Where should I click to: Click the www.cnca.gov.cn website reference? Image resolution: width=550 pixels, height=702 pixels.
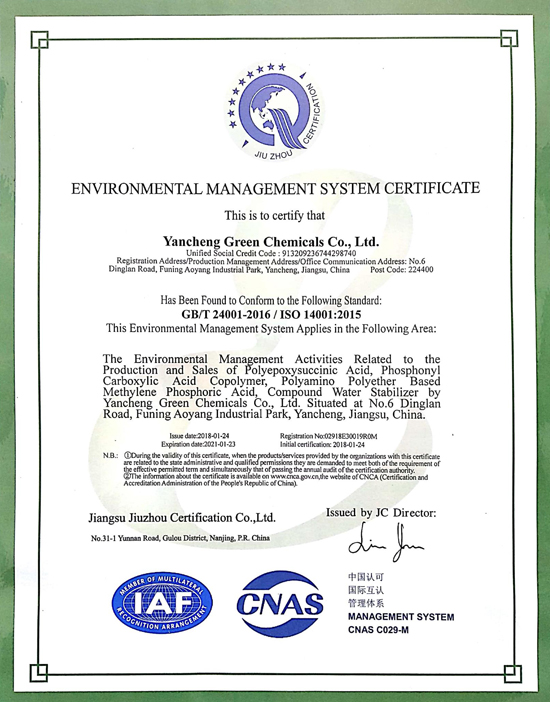click(x=295, y=477)
